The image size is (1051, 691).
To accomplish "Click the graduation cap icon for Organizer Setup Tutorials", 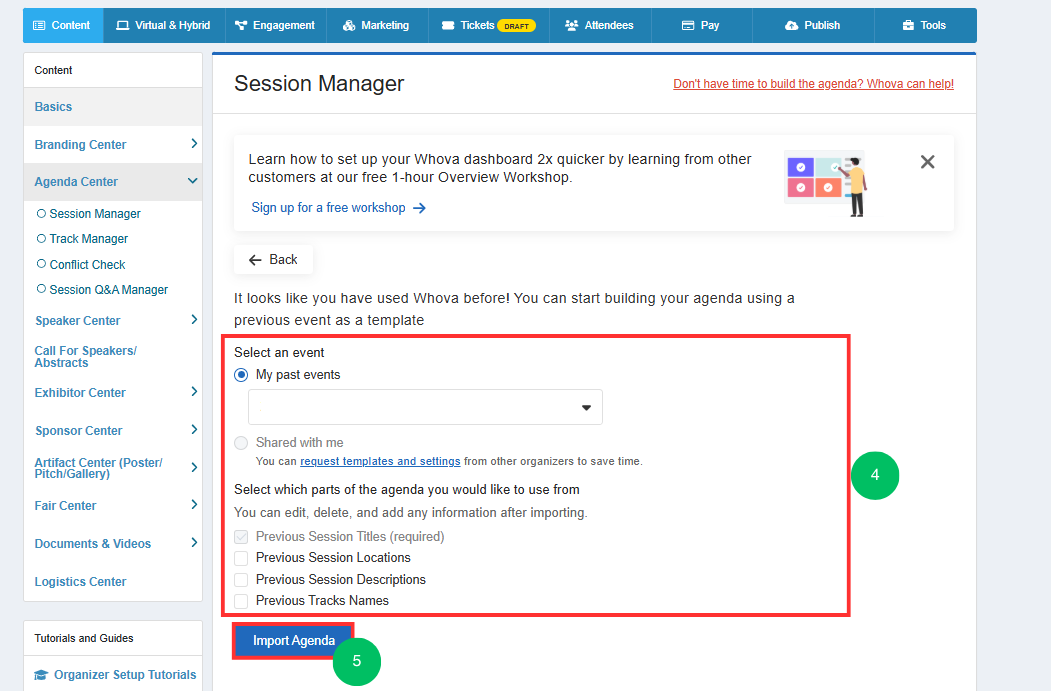I will 41,675.
